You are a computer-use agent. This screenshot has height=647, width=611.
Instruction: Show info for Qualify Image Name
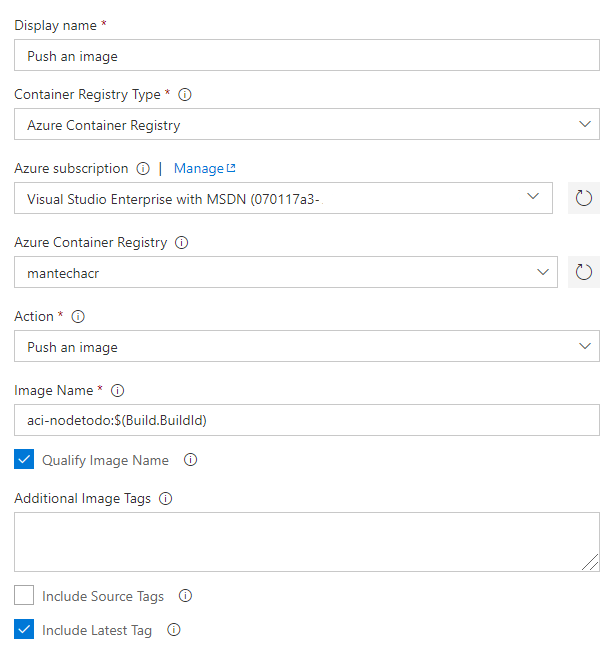tap(190, 460)
